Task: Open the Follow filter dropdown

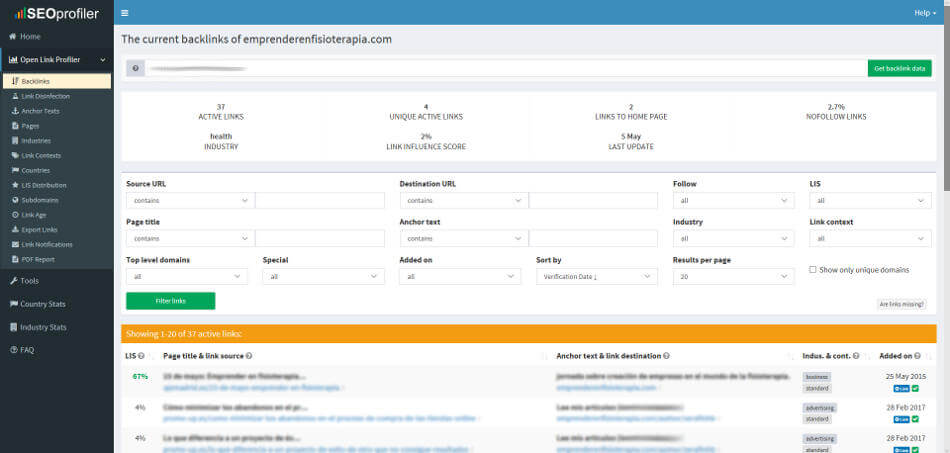Action: (733, 200)
